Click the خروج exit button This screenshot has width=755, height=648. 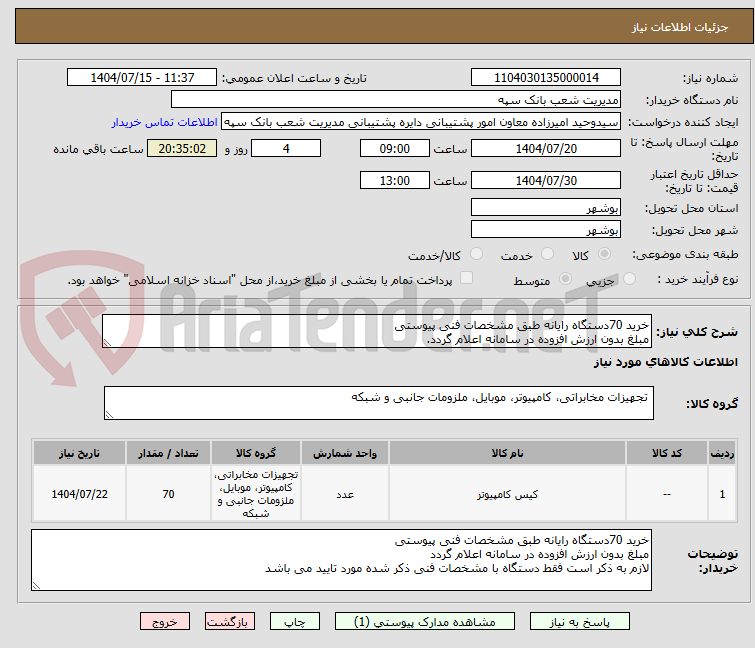click(165, 622)
